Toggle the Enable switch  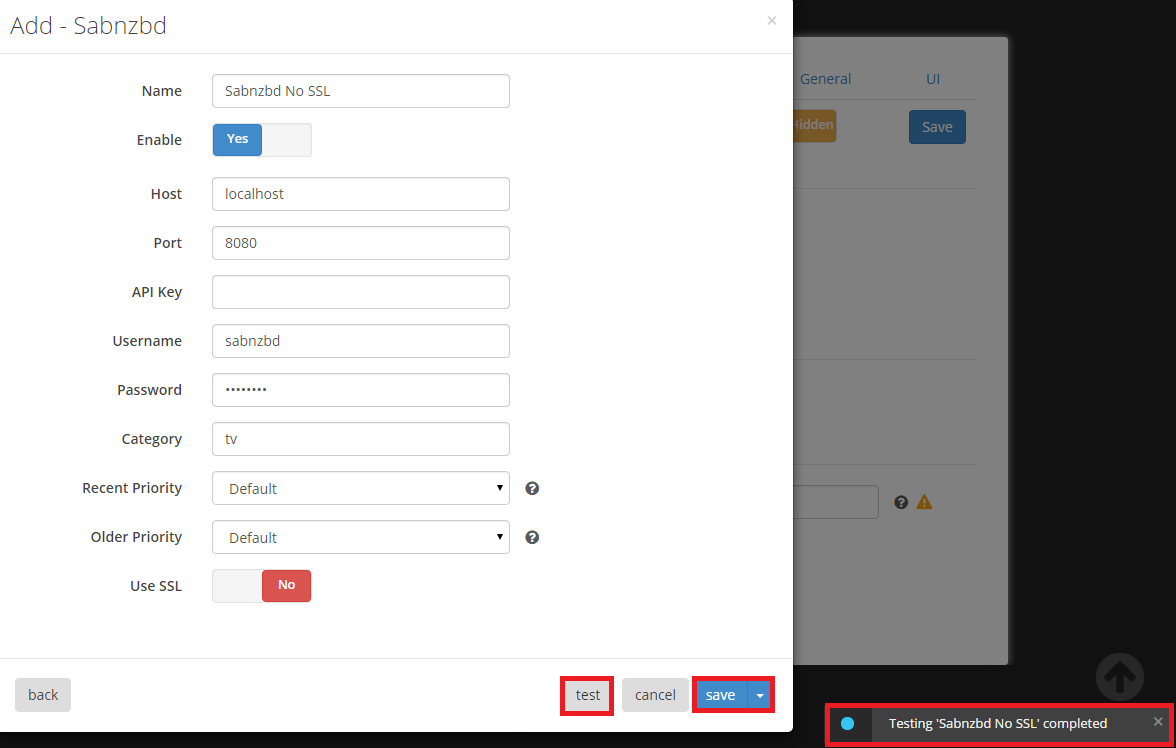point(261,140)
